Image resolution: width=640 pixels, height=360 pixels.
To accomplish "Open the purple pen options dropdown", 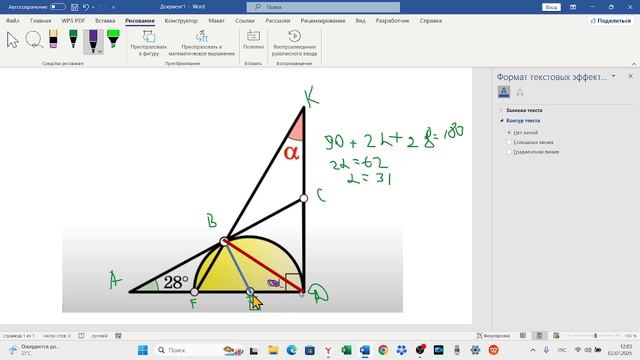I will [100, 52].
